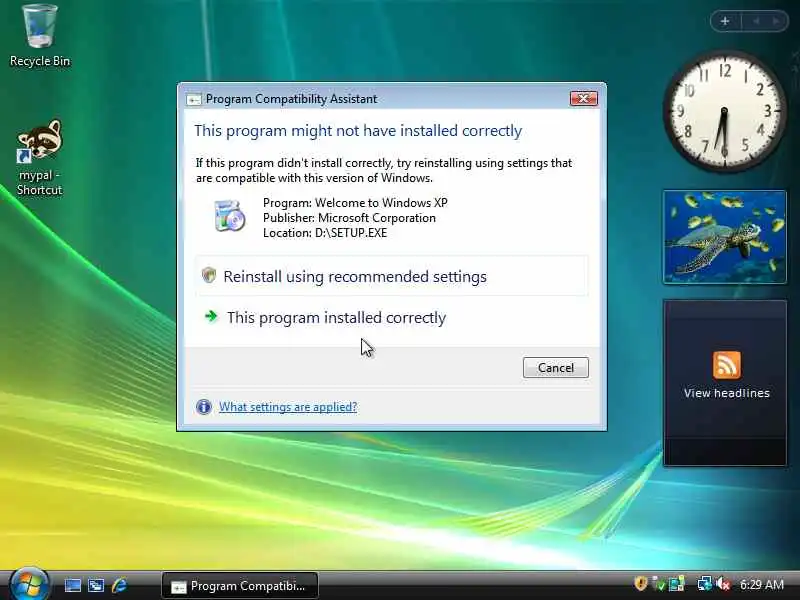Image resolution: width=800 pixels, height=600 pixels.
Task: Click the UAC shield beside Reinstall
Action: click(x=209, y=275)
